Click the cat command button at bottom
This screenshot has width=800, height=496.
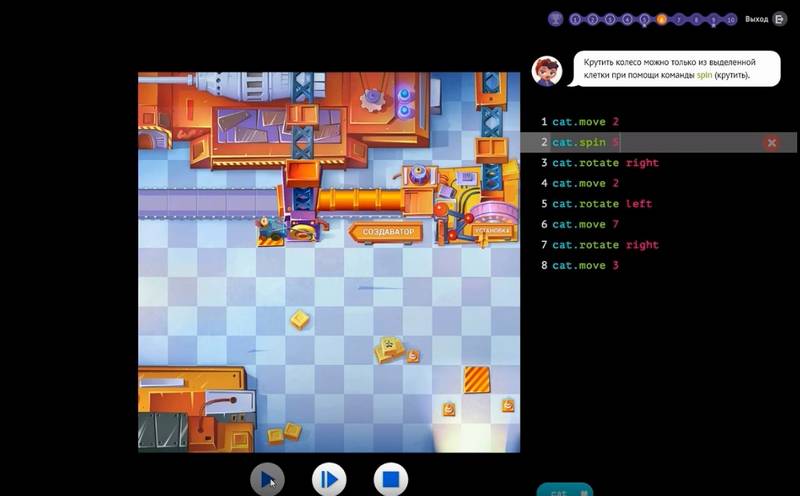[x=564, y=490]
